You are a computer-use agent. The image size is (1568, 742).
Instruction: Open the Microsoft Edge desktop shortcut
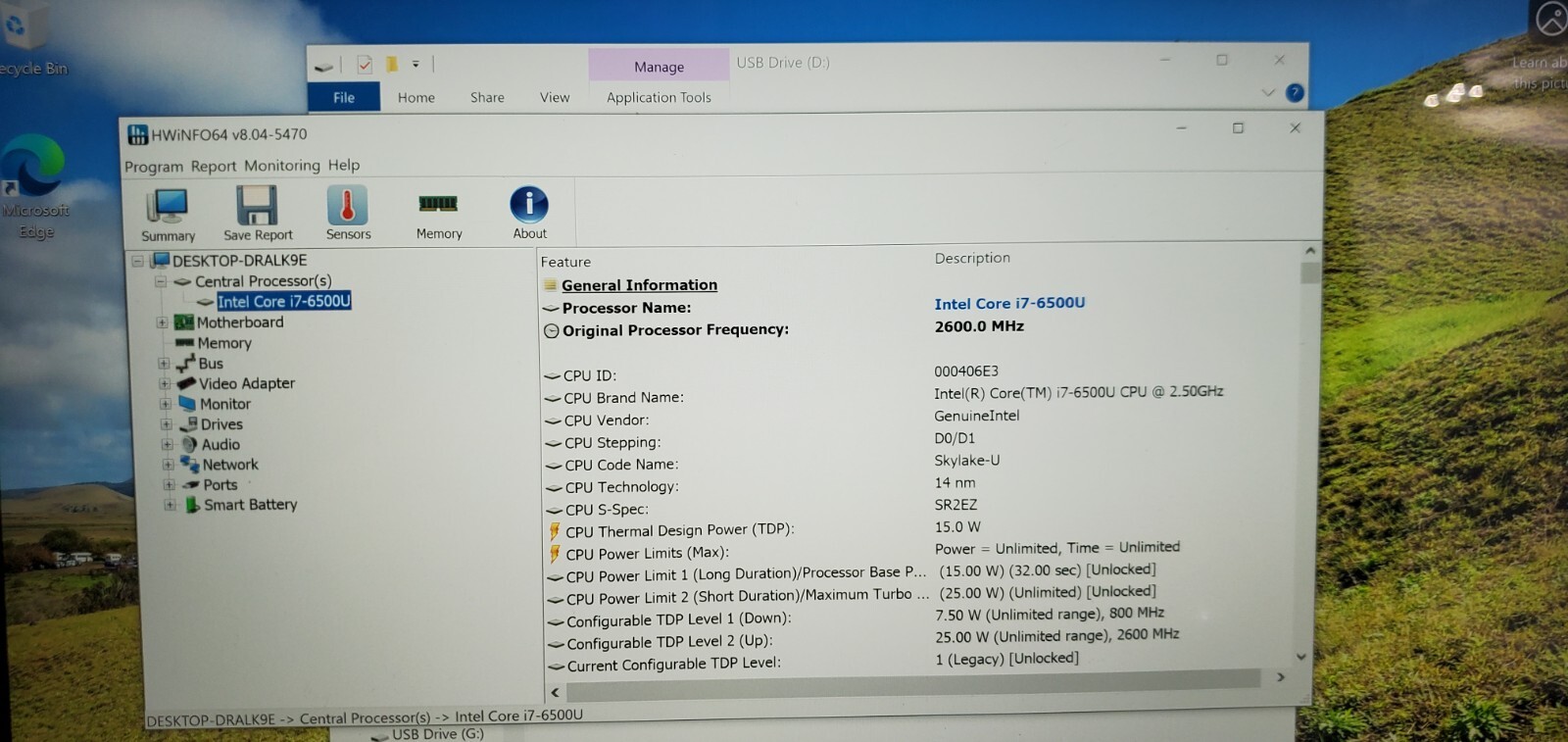(x=35, y=188)
